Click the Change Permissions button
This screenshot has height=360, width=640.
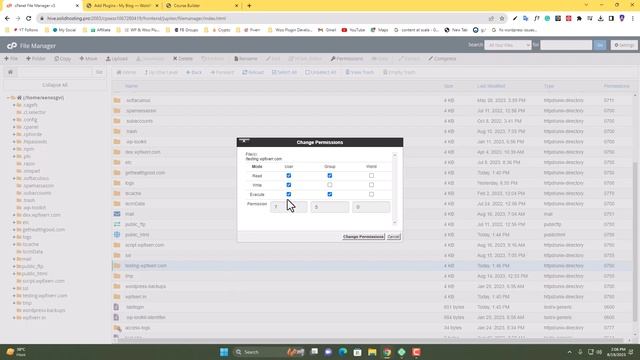tap(363, 237)
